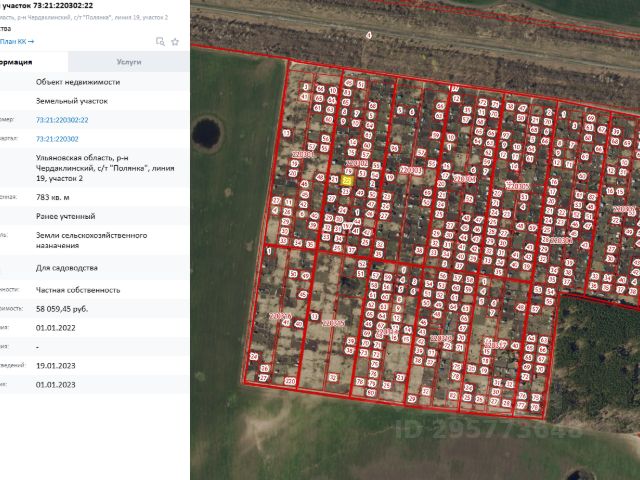Switch to the Услуги tab

click(x=128, y=62)
